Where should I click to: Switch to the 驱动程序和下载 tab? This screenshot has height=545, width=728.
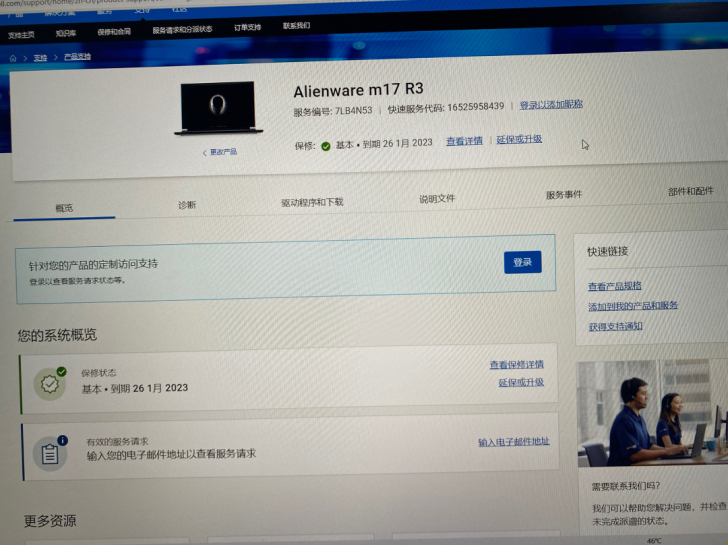(312, 202)
